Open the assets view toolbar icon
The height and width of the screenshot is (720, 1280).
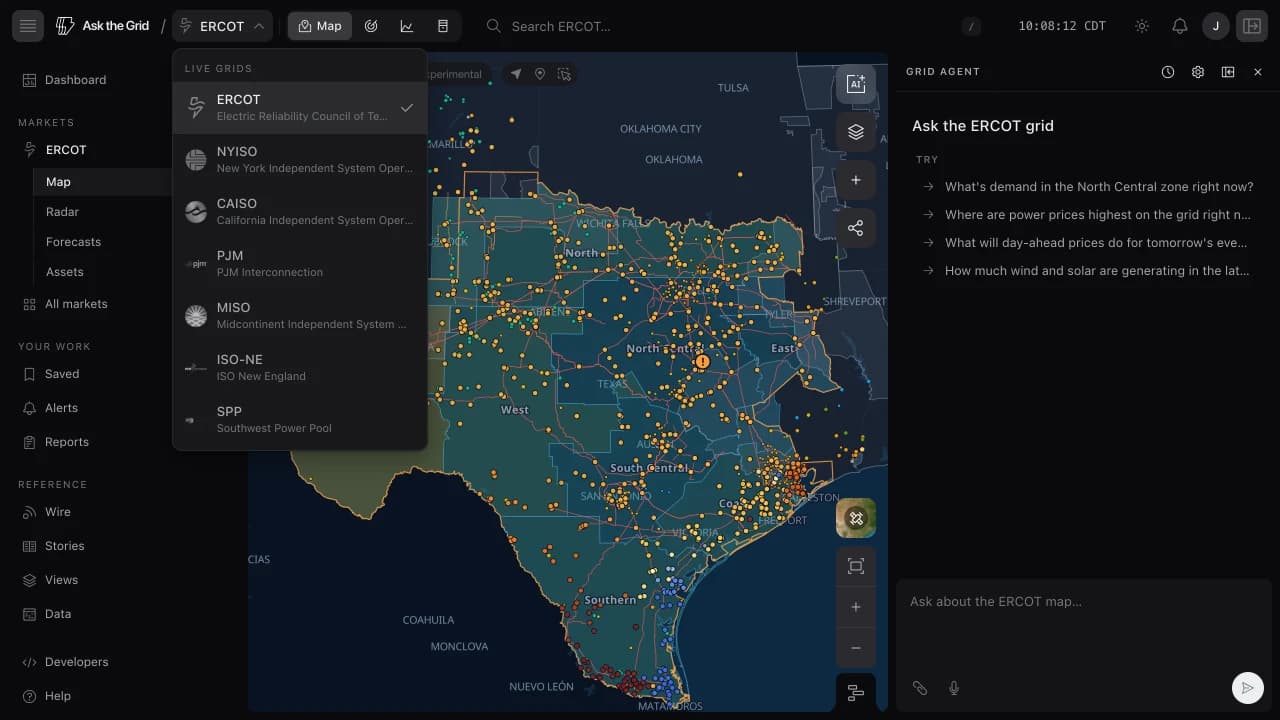[443, 26]
